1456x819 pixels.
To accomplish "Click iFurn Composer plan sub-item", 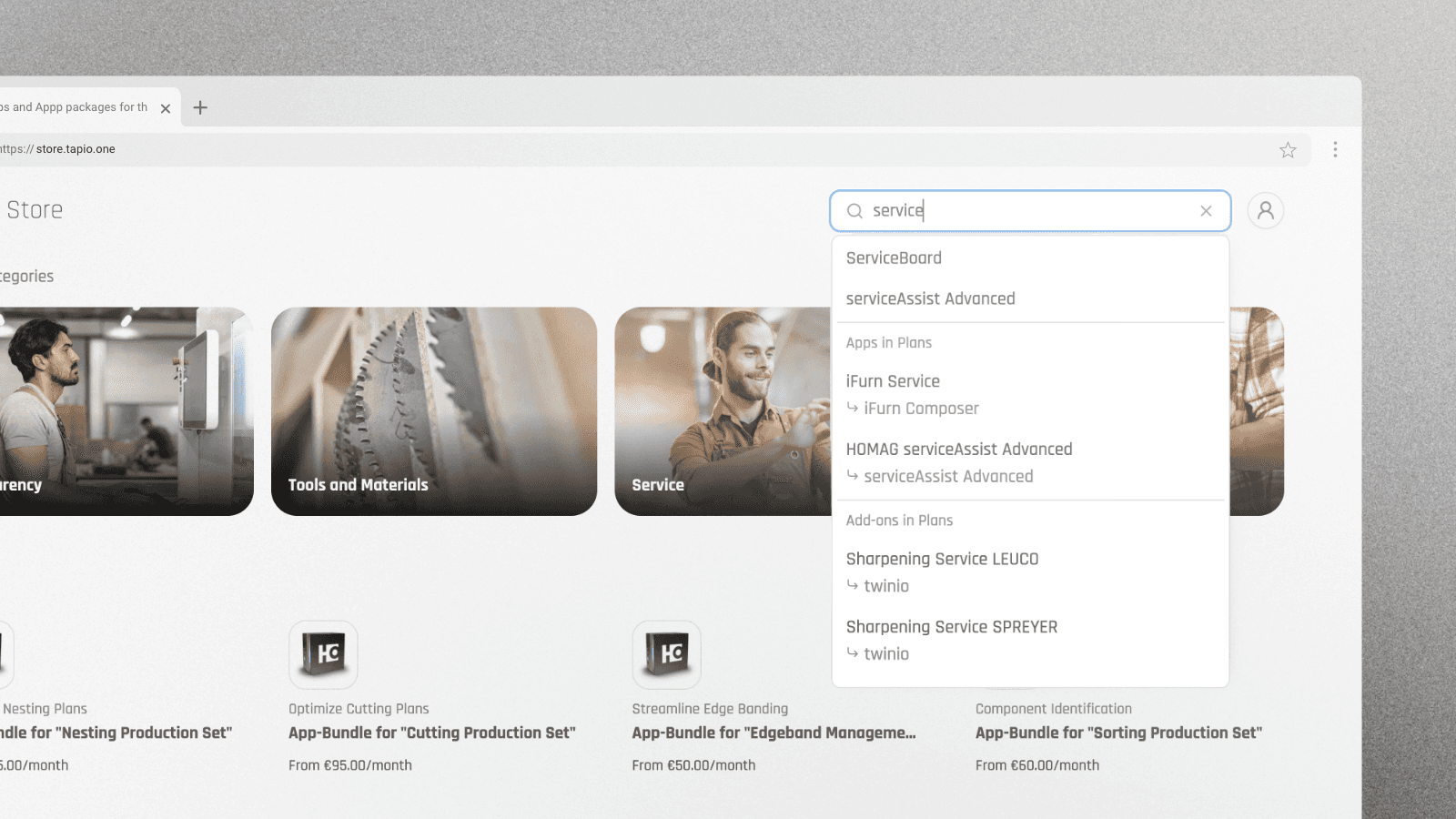I will (921, 409).
